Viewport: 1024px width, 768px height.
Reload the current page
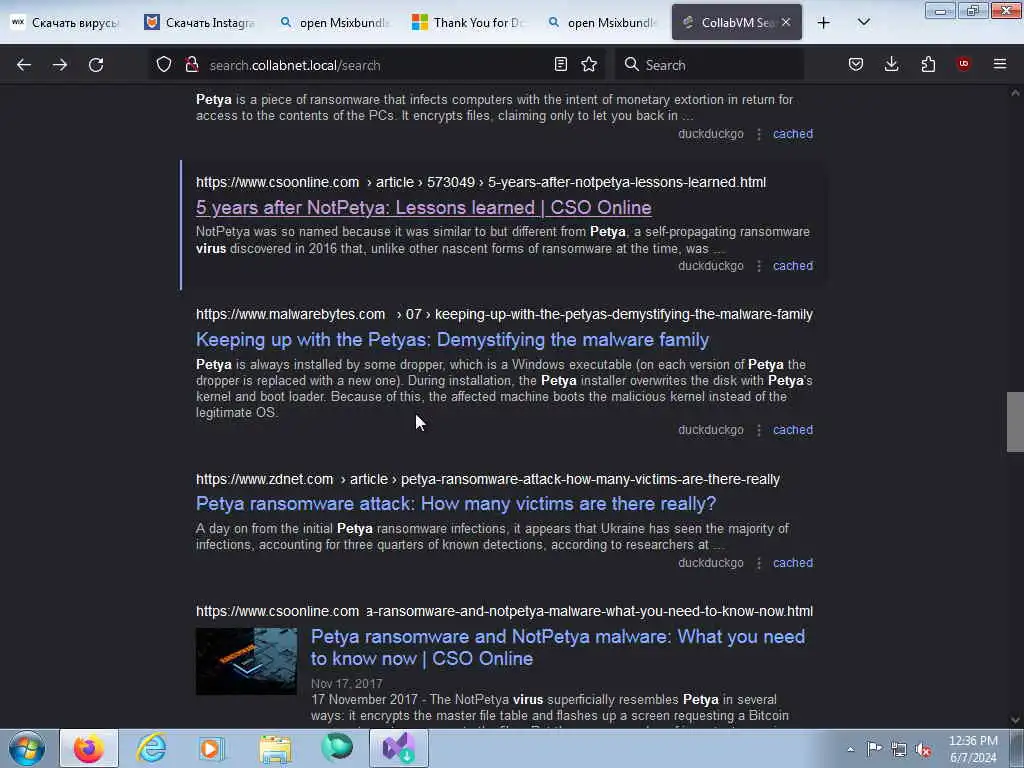click(96, 65)
